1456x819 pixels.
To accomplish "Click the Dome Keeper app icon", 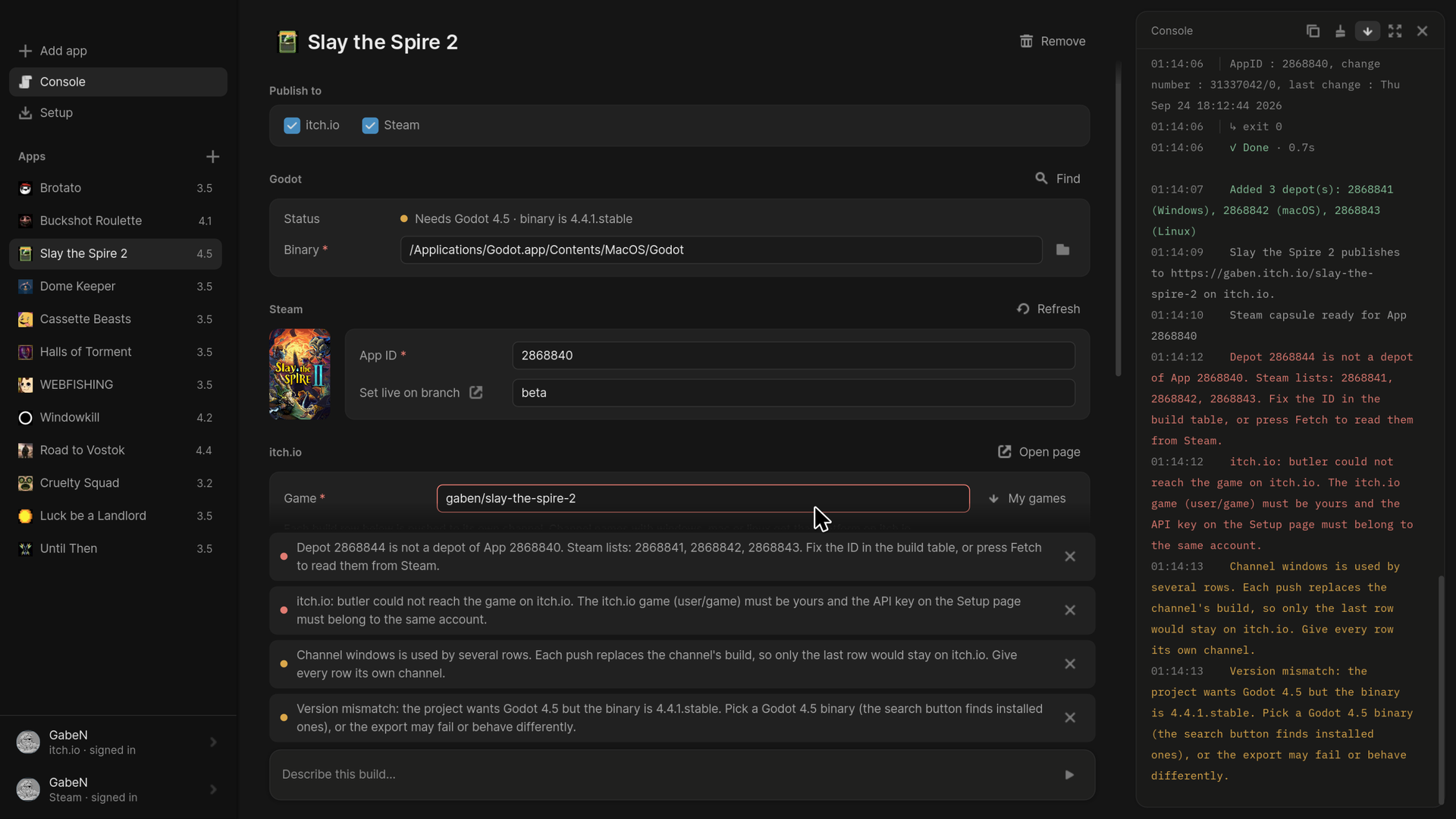I will click(25, 287).
